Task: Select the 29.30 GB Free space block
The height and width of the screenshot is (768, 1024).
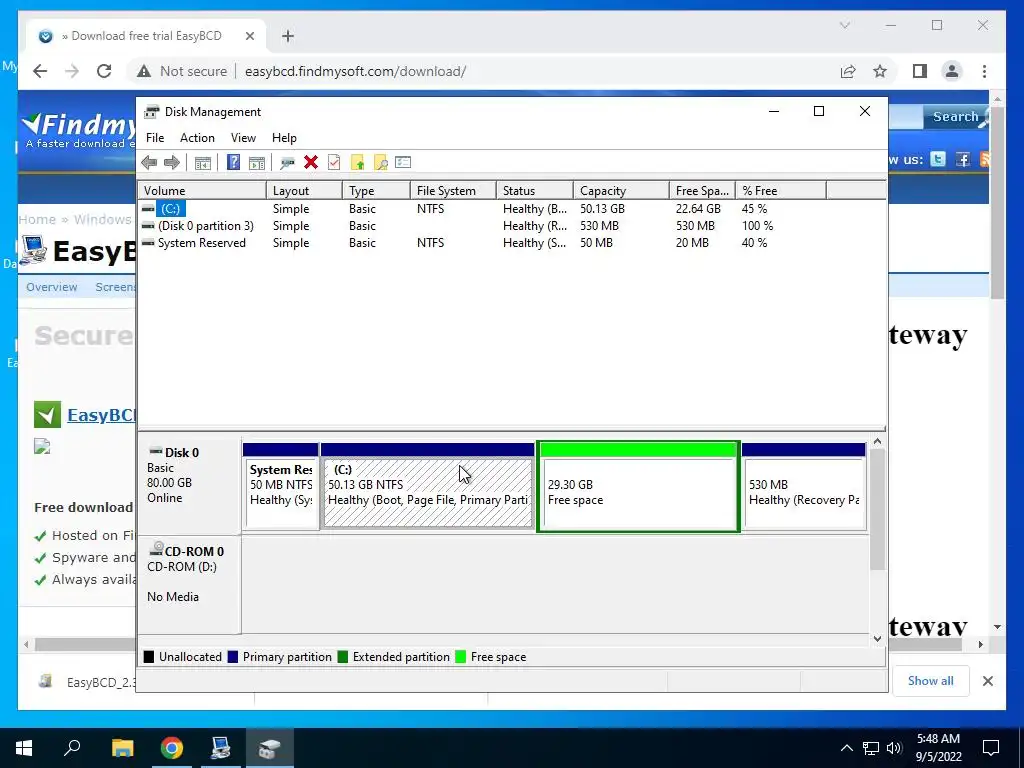Action: coord(638,486)
